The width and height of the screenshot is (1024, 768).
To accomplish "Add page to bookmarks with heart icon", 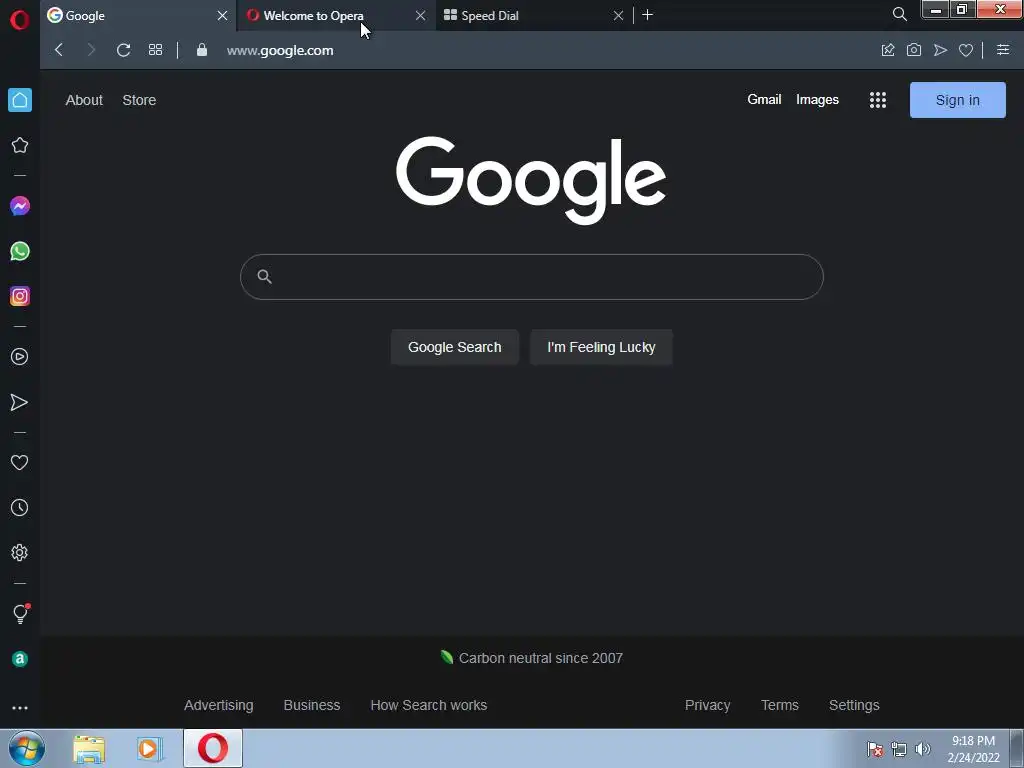I will [x=966, y=50].
